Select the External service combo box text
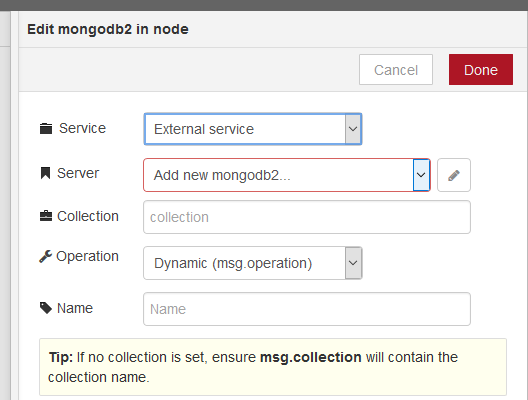The width and height of the screenshot is (528, 400). pyautogui.click(x=204, y=129)
